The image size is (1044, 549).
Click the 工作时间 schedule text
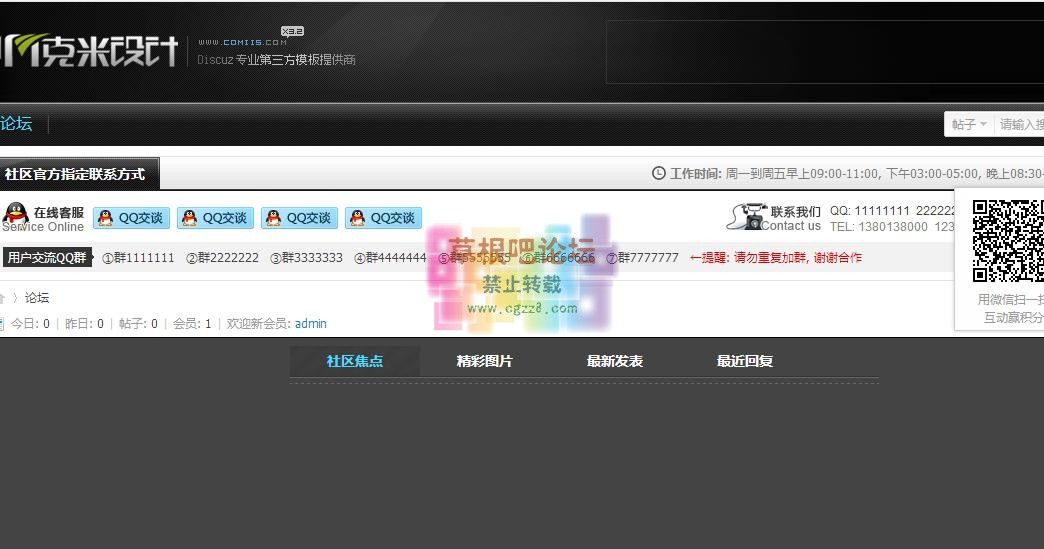click(856, 174)
